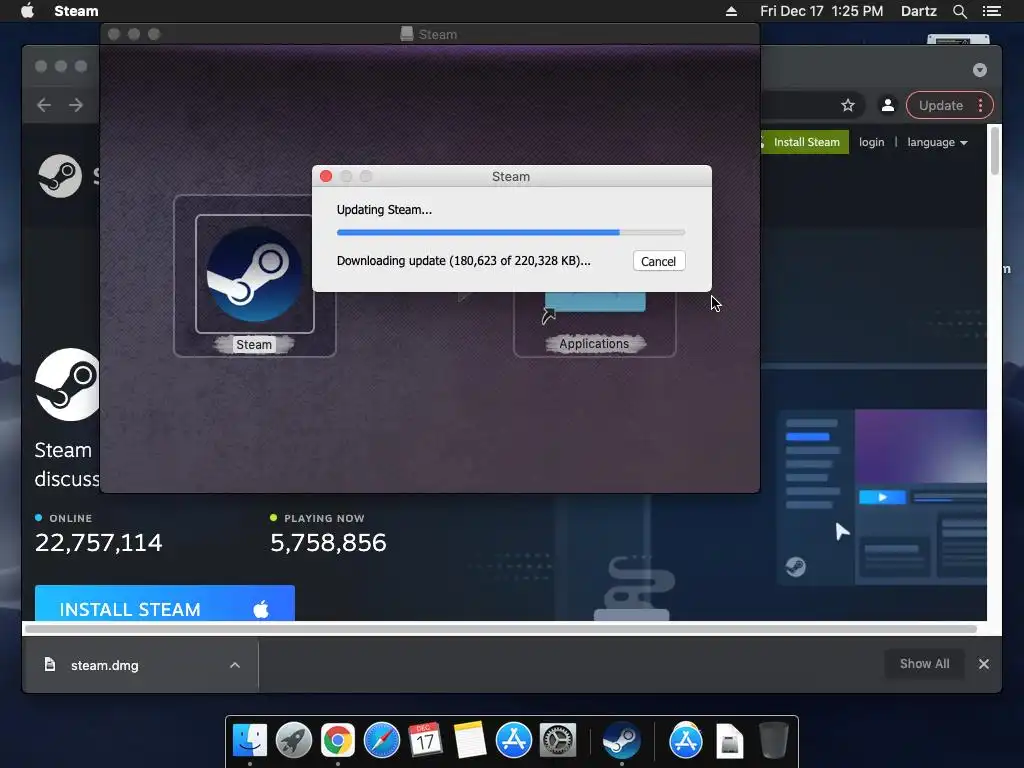Go back in the Chrome browser
The image size is (1024, 768).
(x=44, y=105)
